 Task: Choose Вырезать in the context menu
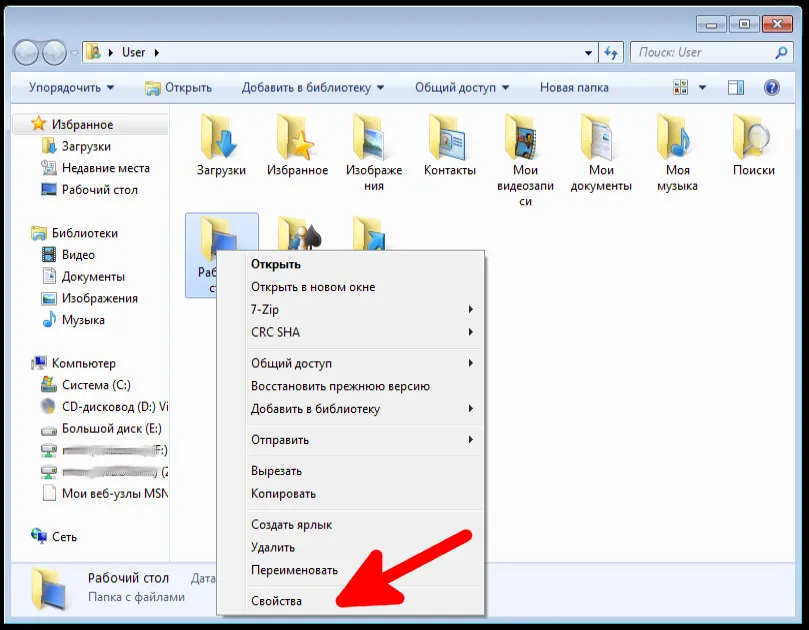364,471
